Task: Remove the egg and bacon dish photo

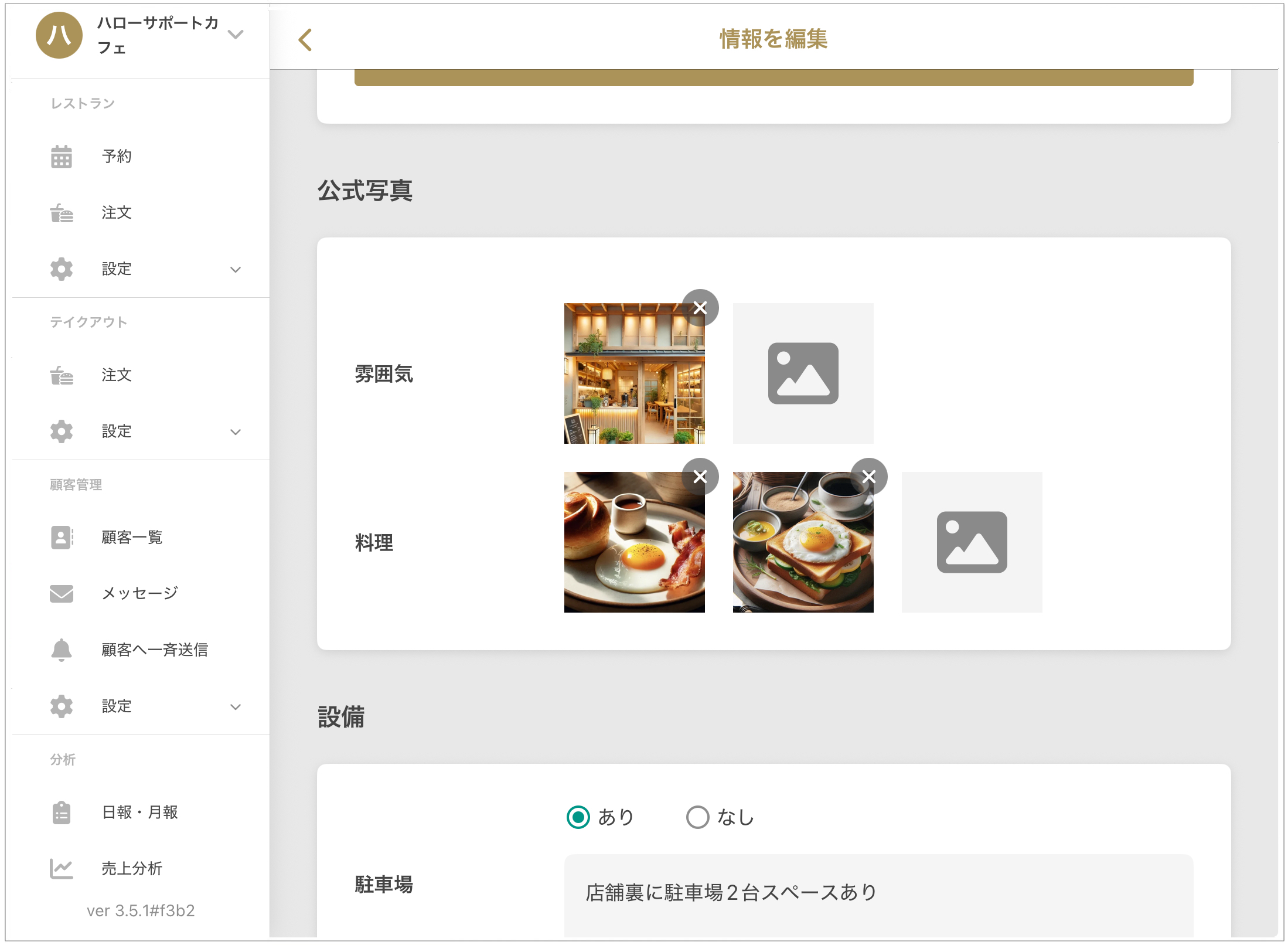Action: (700, 477)
